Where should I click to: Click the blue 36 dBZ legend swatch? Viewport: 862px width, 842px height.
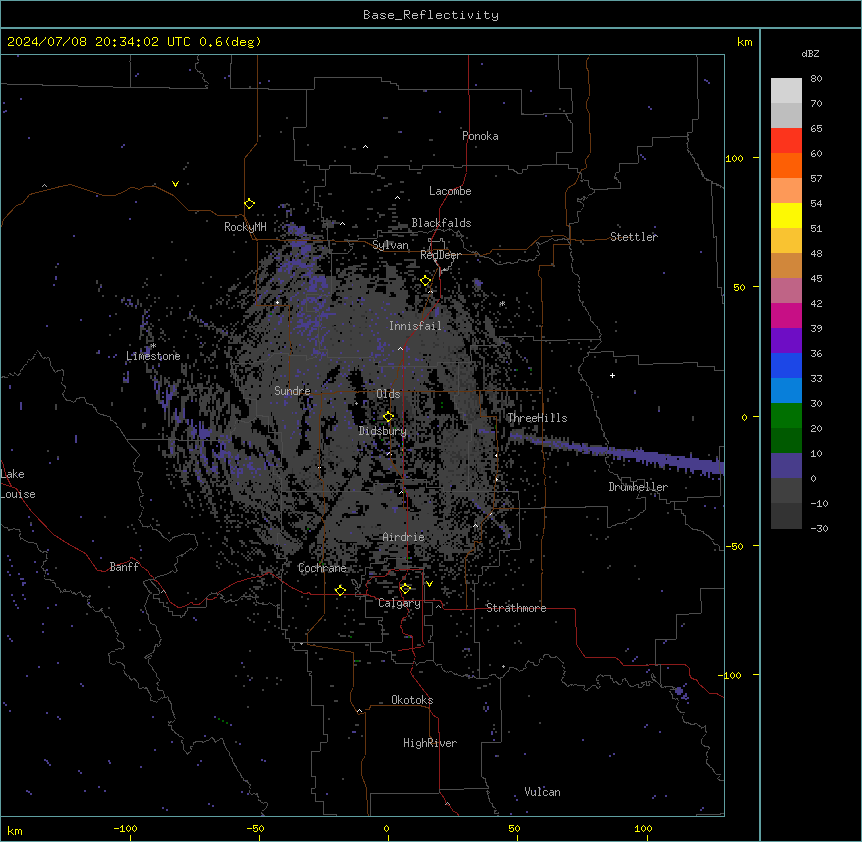tap(786, 365)
